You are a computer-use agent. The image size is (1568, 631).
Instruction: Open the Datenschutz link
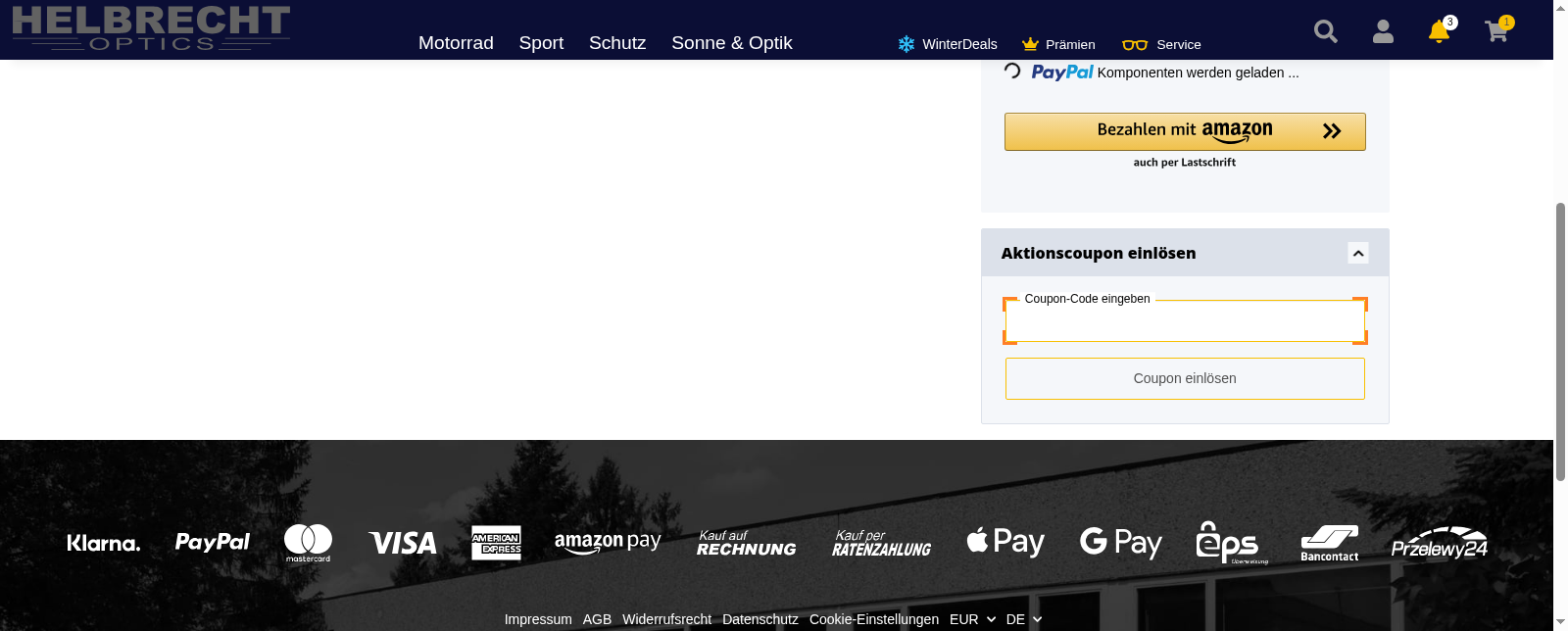tap(760, 619)
